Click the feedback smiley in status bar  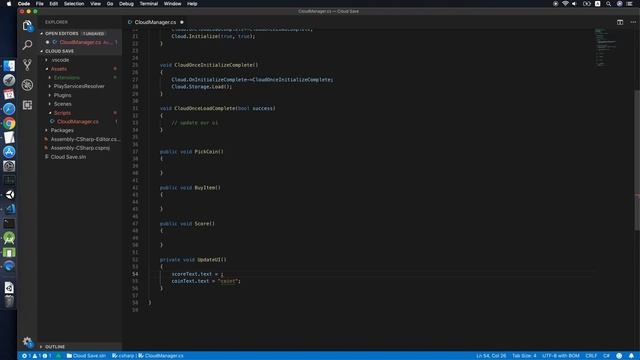(619, 356)
